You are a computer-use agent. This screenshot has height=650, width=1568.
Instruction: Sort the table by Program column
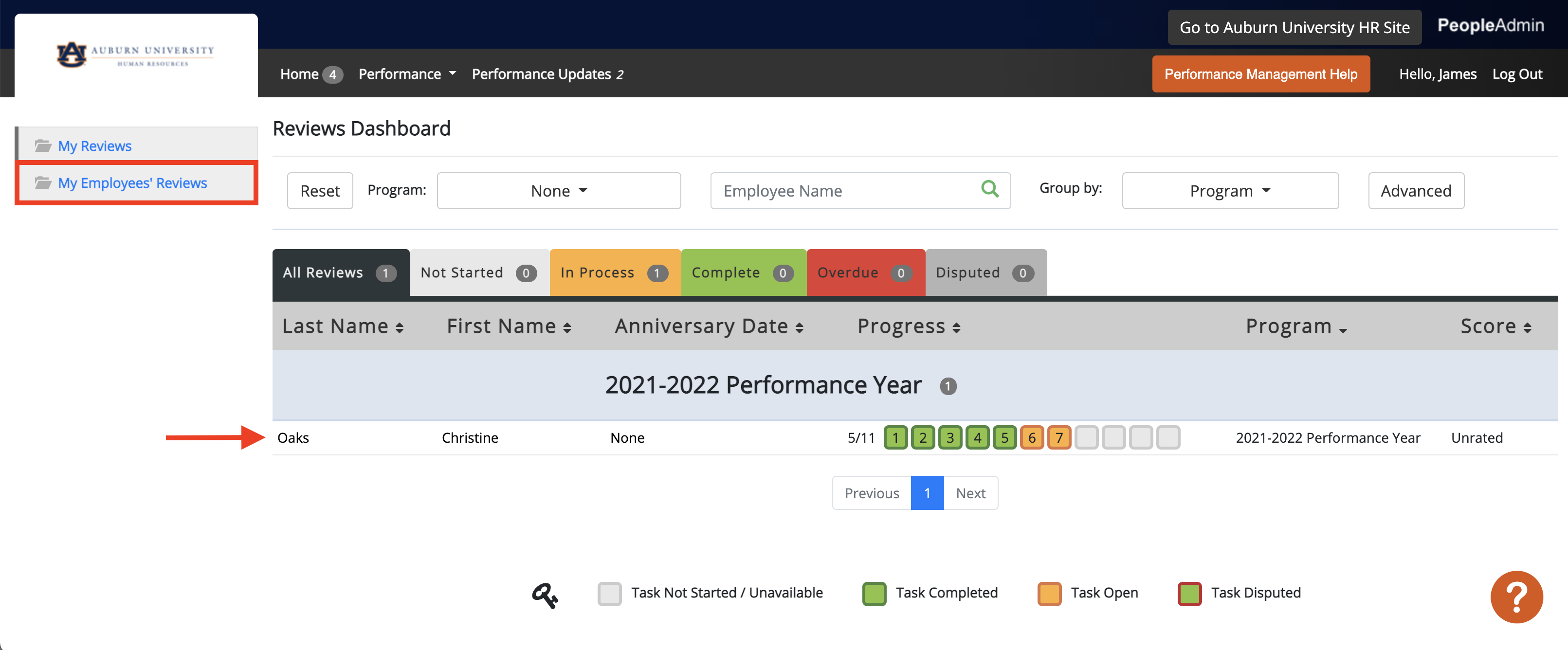tap(1296, 326)
